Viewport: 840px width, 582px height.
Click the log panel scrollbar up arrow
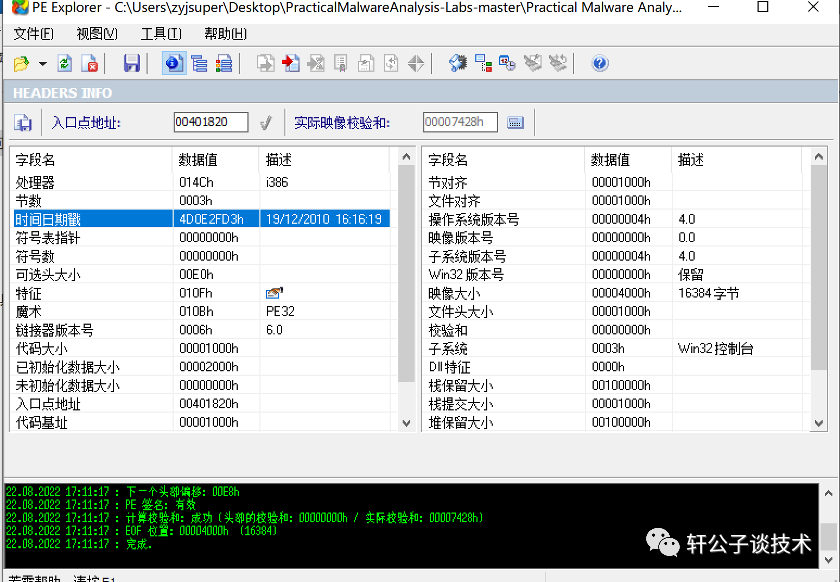point(828,493)
